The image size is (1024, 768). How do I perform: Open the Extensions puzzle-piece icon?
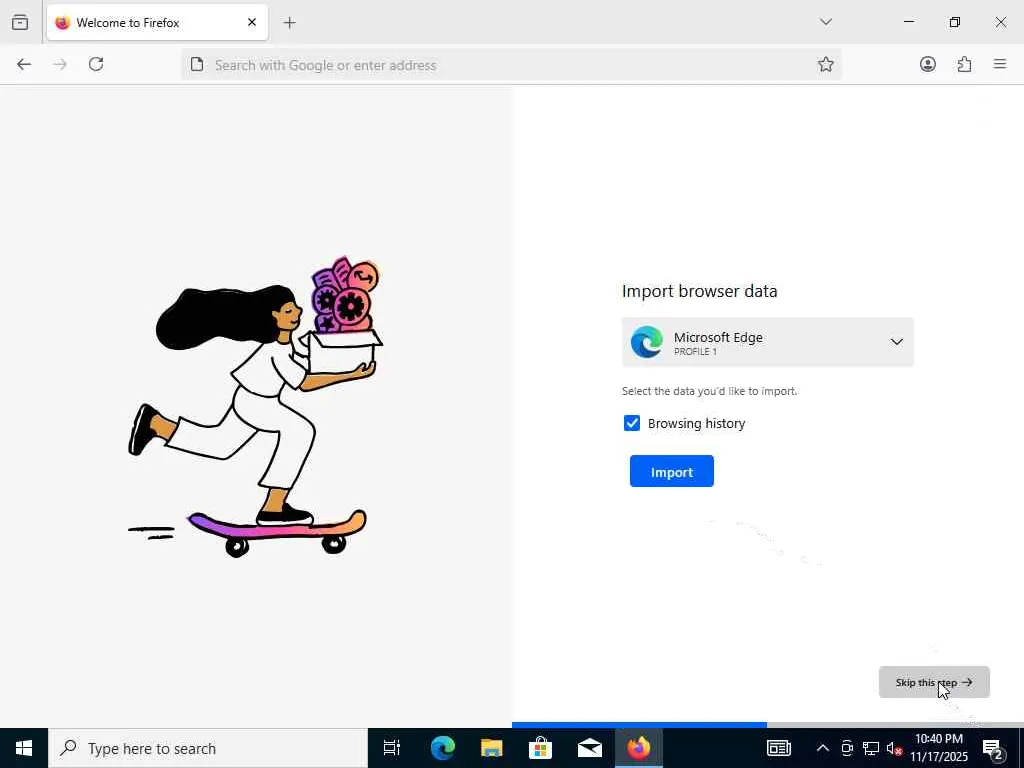[x=964, y=64]
